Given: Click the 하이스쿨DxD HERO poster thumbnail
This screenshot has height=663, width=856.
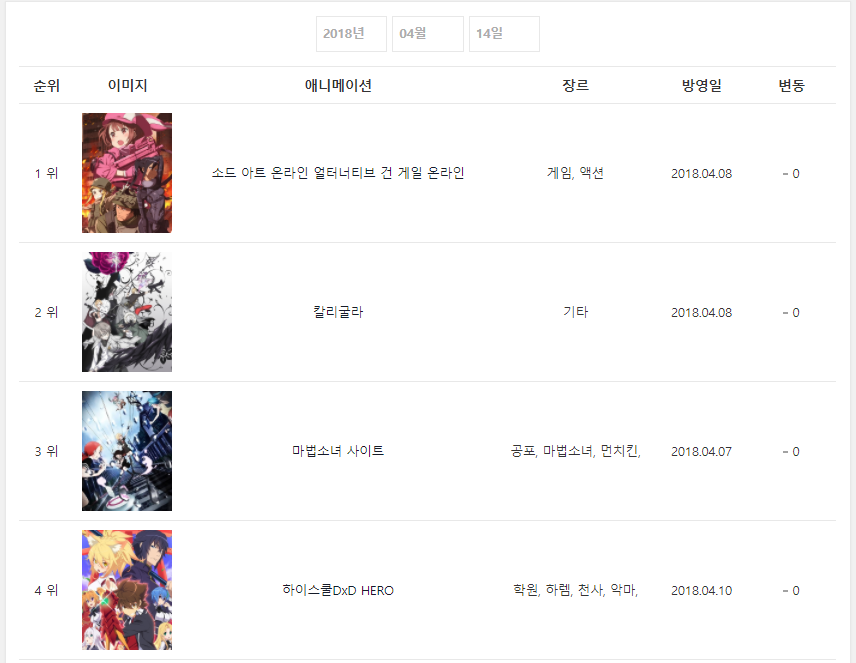Looking at the screenshot, I should click(x=127, y=590).
